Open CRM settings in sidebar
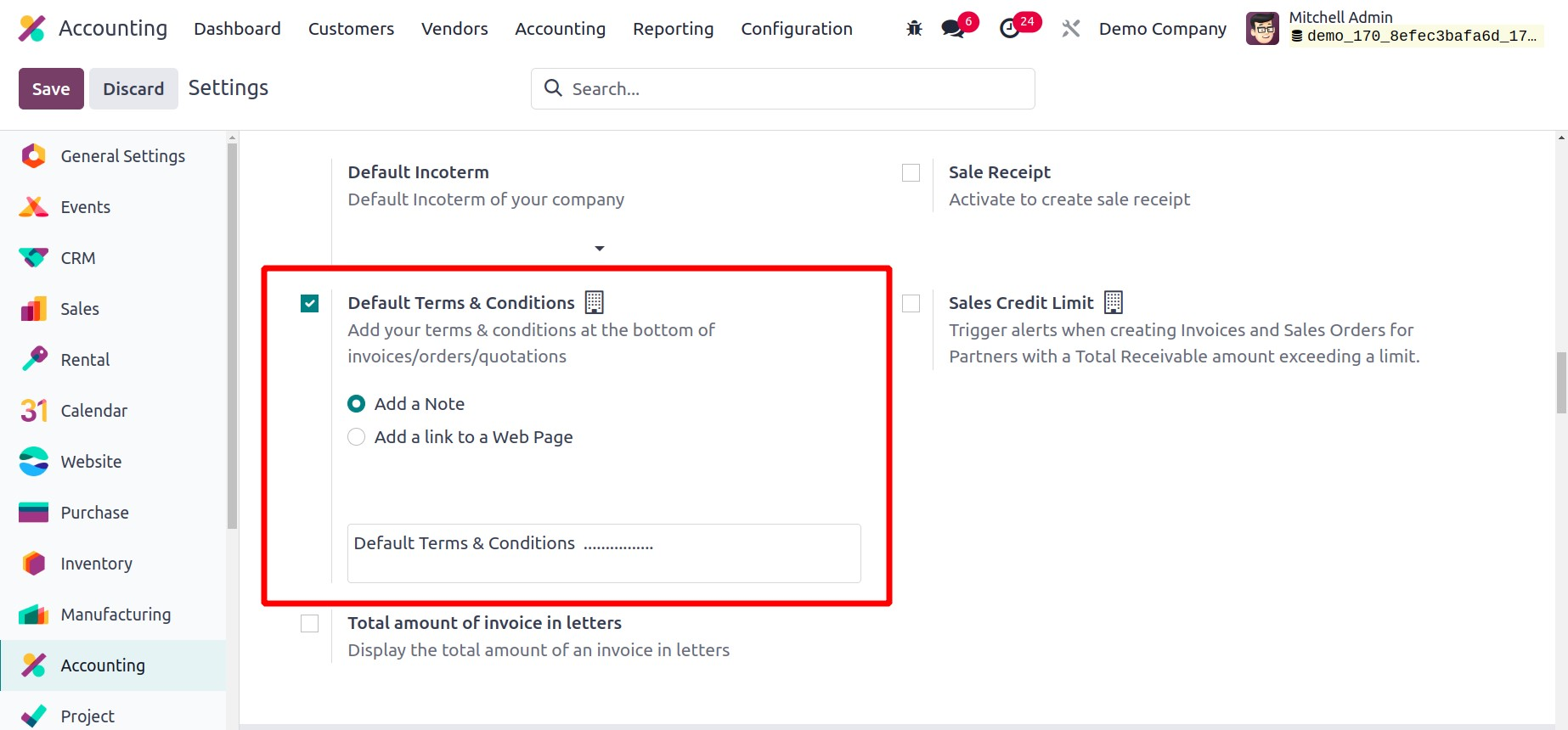Viewport: 1568px width, 730px height. (78, 258)
